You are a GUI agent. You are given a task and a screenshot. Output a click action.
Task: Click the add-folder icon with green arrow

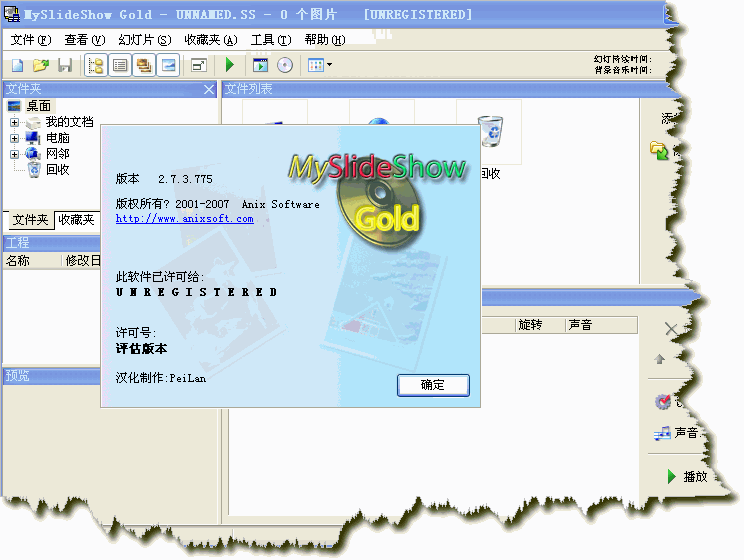click(x=659, y=150)
